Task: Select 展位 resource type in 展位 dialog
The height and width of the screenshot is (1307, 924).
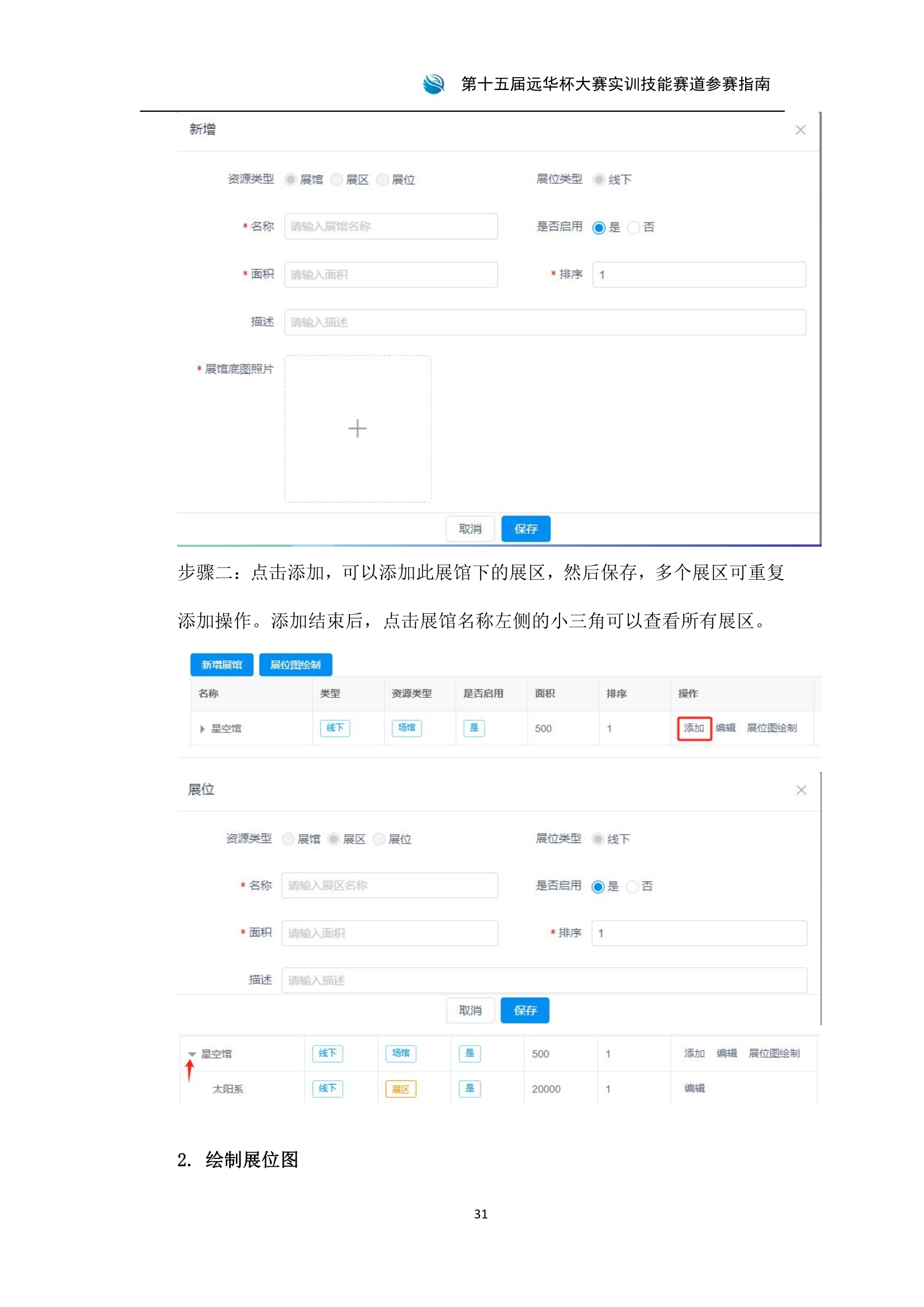Action: click(379, 839)
